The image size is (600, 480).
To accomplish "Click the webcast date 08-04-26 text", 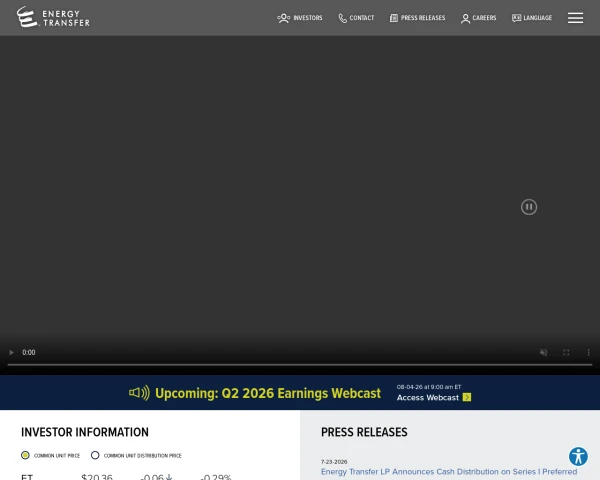I will click(429, 387).
